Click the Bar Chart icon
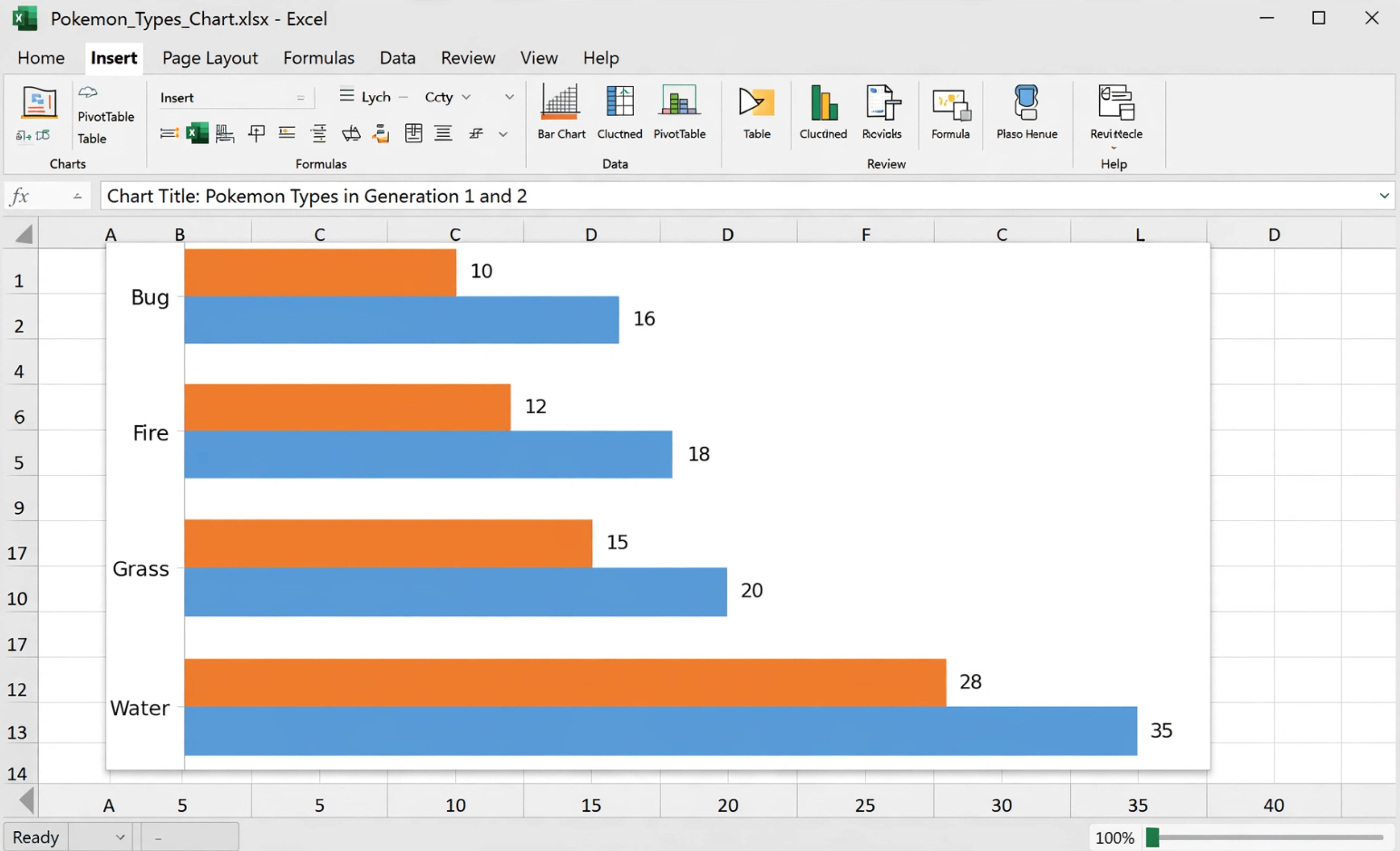 tap(560, 102)
